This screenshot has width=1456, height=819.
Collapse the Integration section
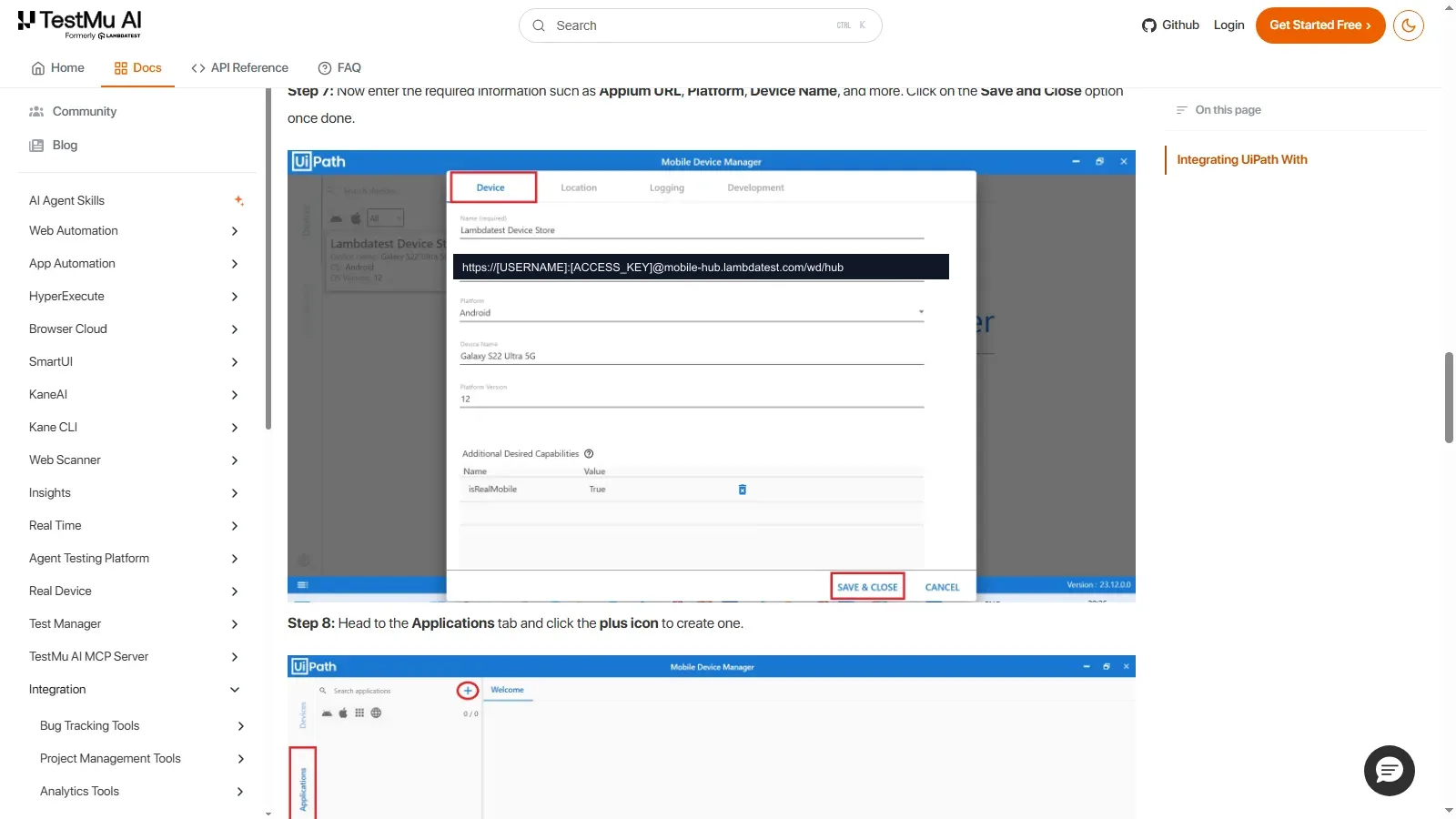tap(136, 690)
